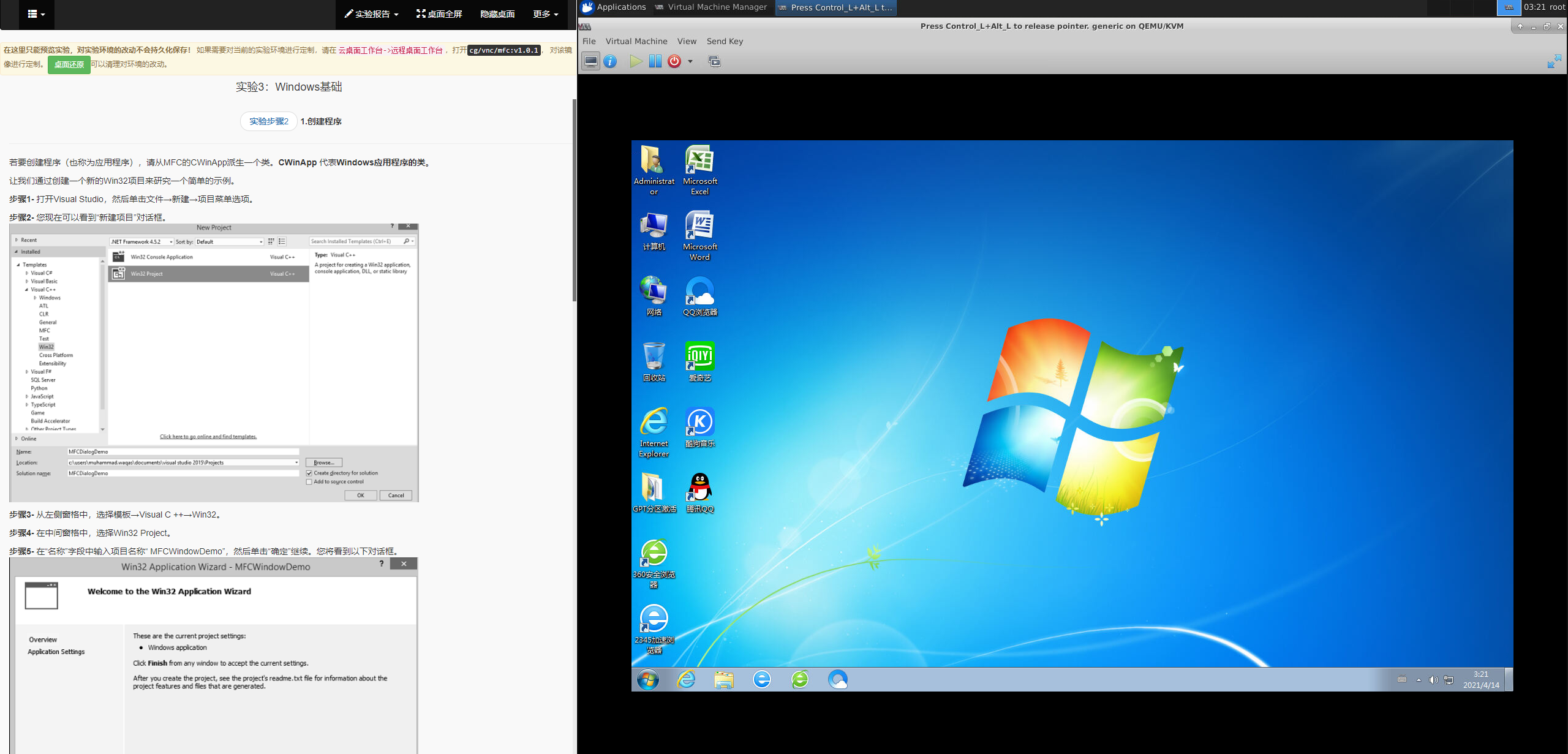Open Microsoft Excel desktop shortcut

click(x=699, y=170)
